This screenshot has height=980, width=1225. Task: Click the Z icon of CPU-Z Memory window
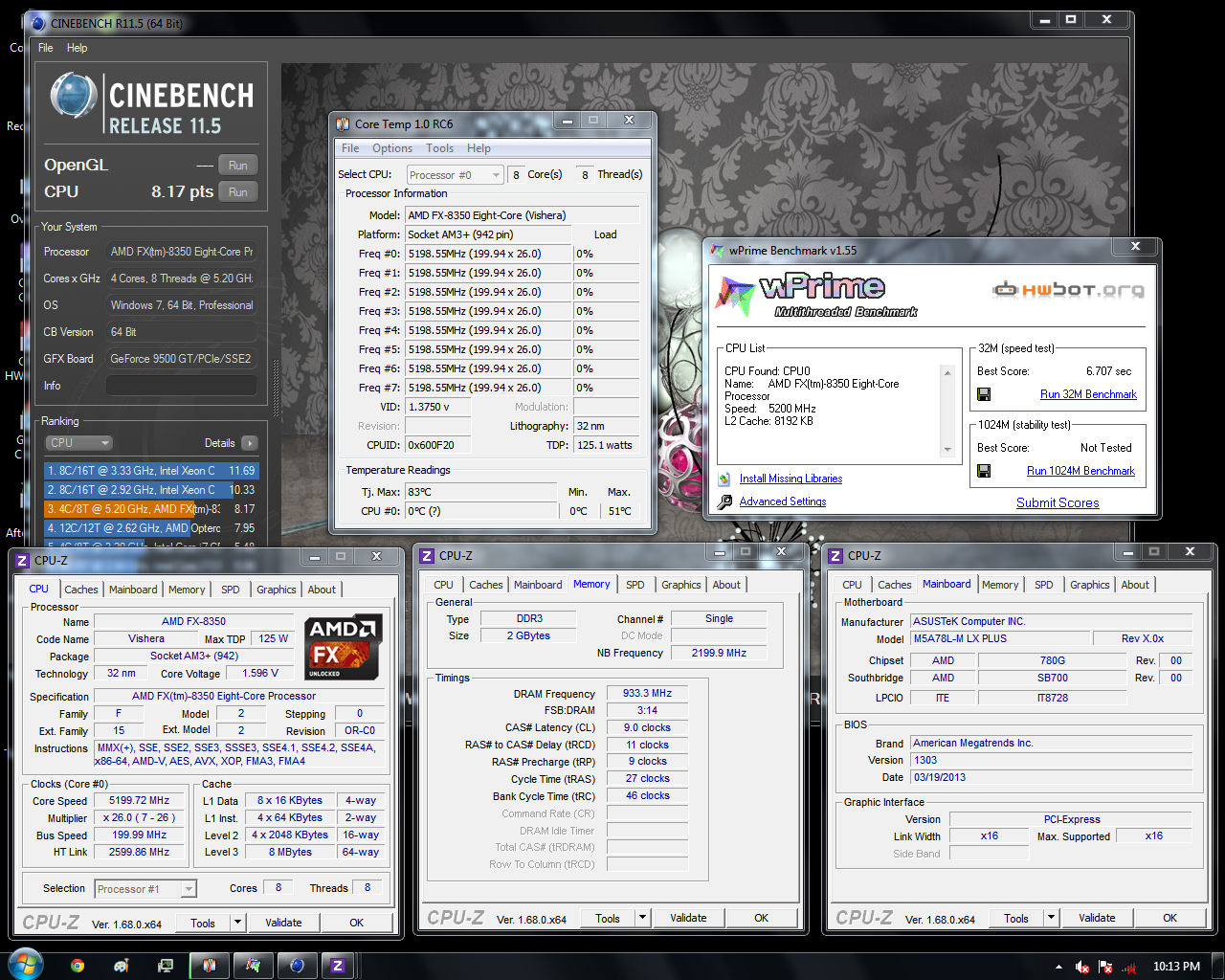click(427, 556)
